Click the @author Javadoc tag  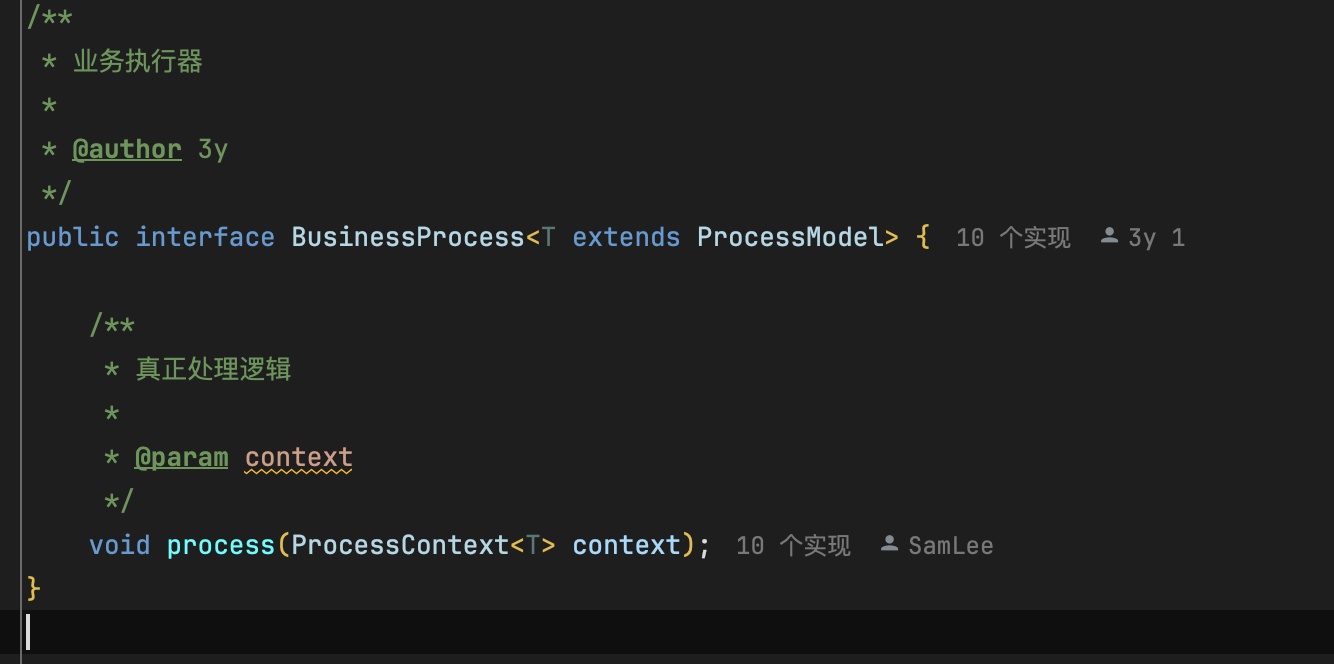127,150
